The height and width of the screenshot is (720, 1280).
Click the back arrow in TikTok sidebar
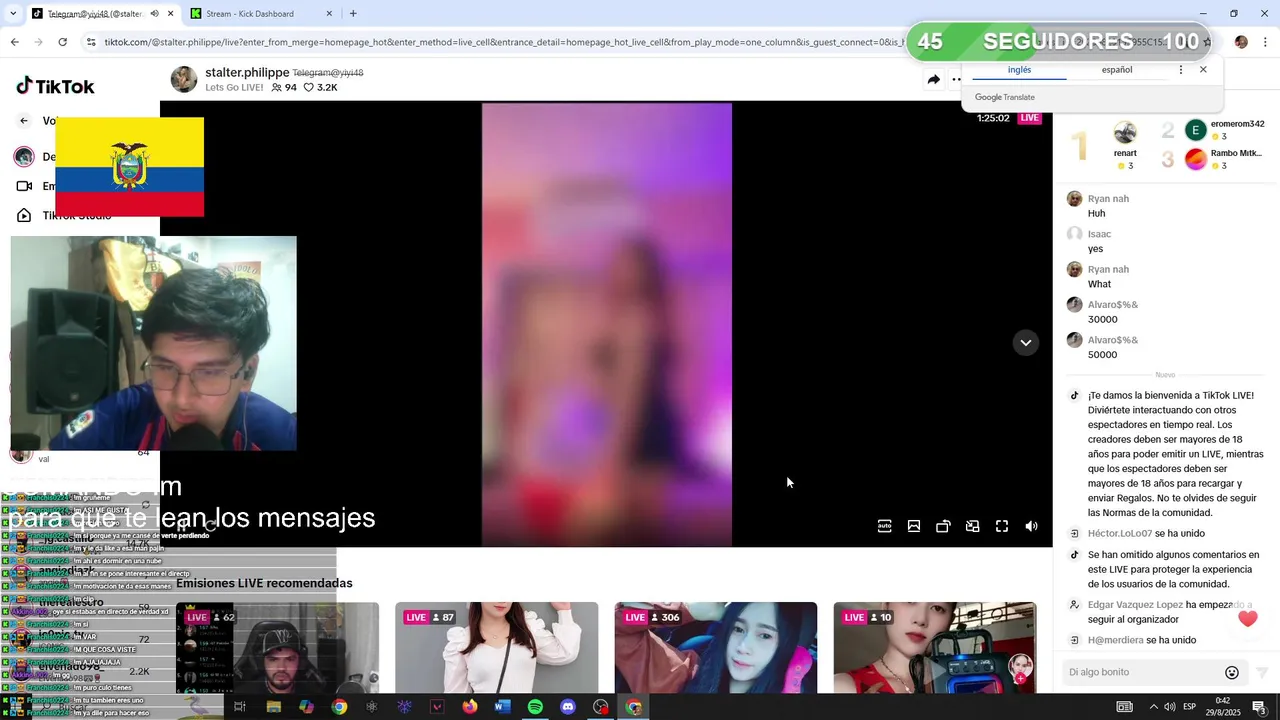(24, 121)
